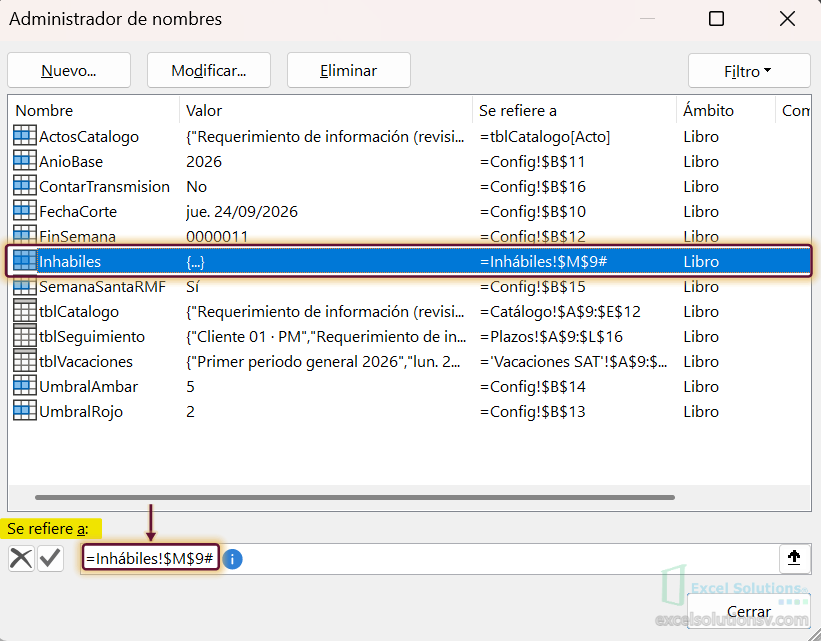Click the reference '=Config!$B$13'
This screenshot has width=821, height=641.
532,412
